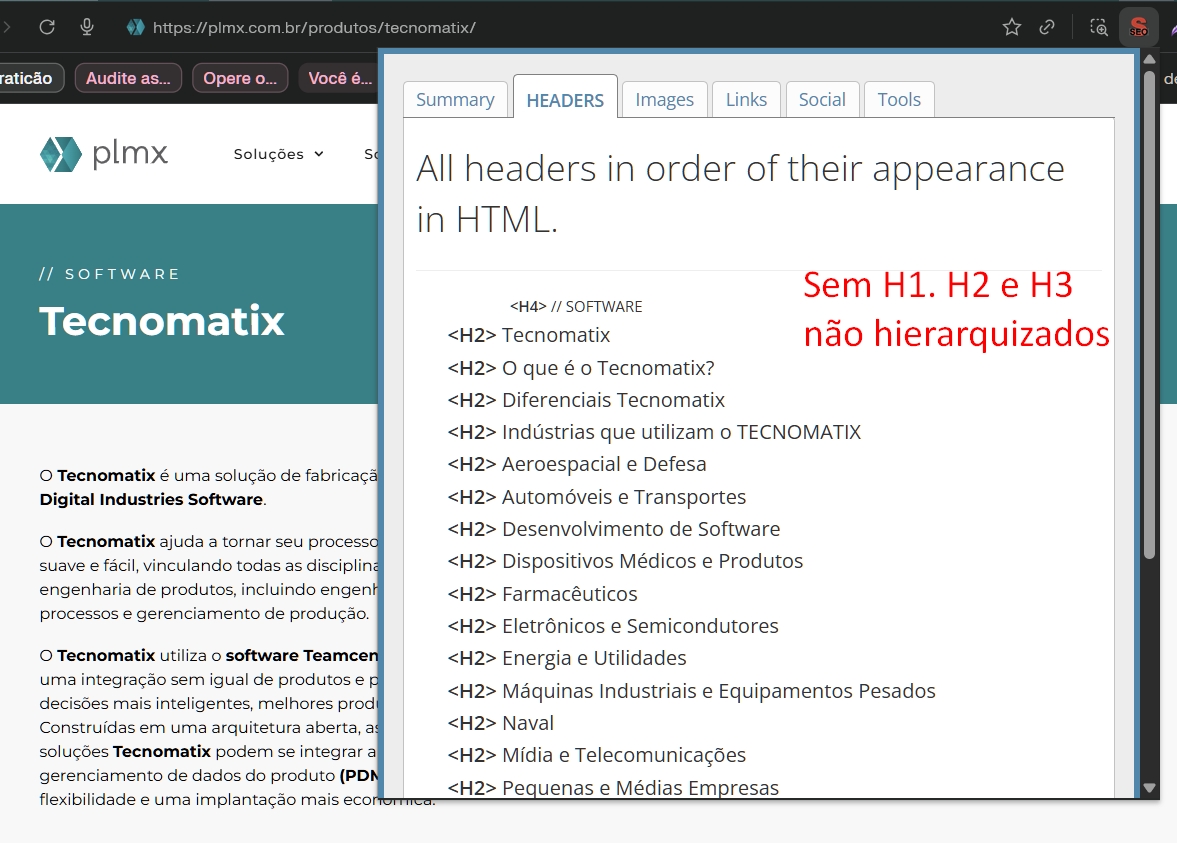Click 'Diferenciais Tecnomatix' header entry

(586, 400)
